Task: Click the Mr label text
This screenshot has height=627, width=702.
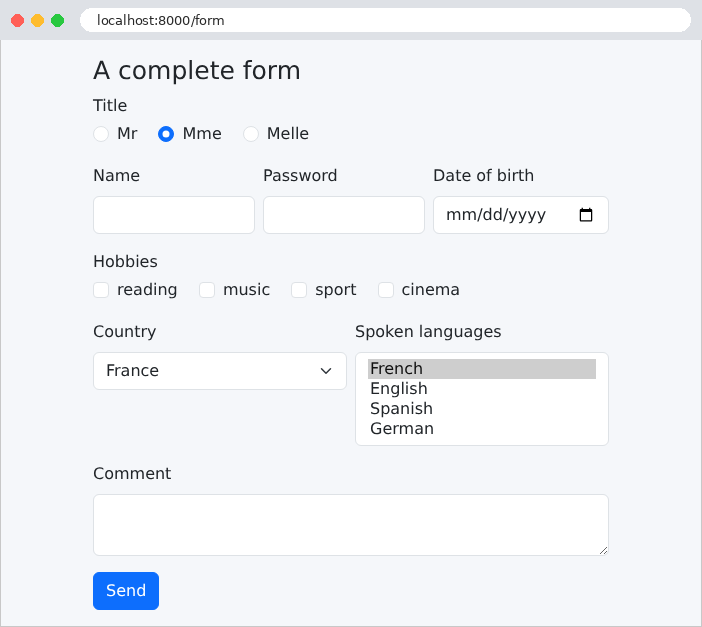Action: coord(127,133)
